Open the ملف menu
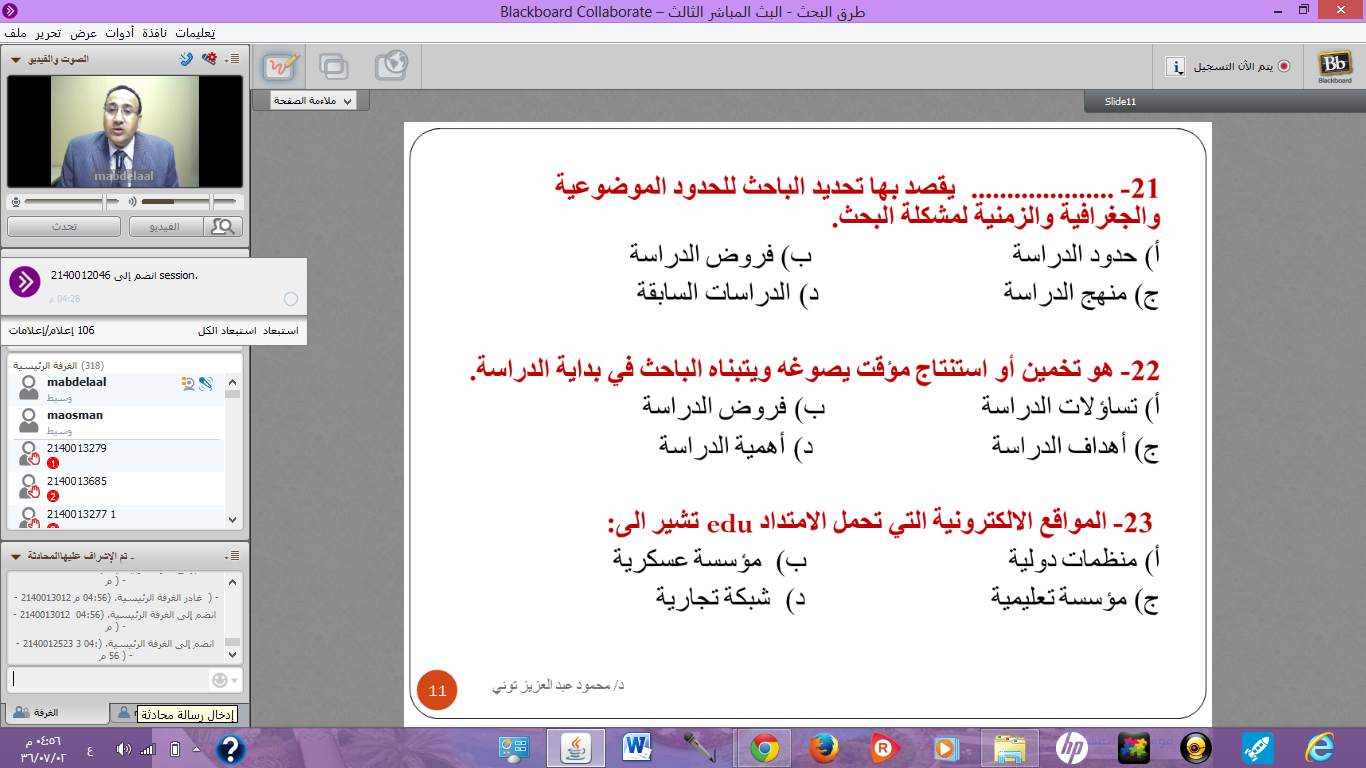Image resolution: width=1366 pixels, height=768 pixels. pyautogui.click(x=15, y=32)
